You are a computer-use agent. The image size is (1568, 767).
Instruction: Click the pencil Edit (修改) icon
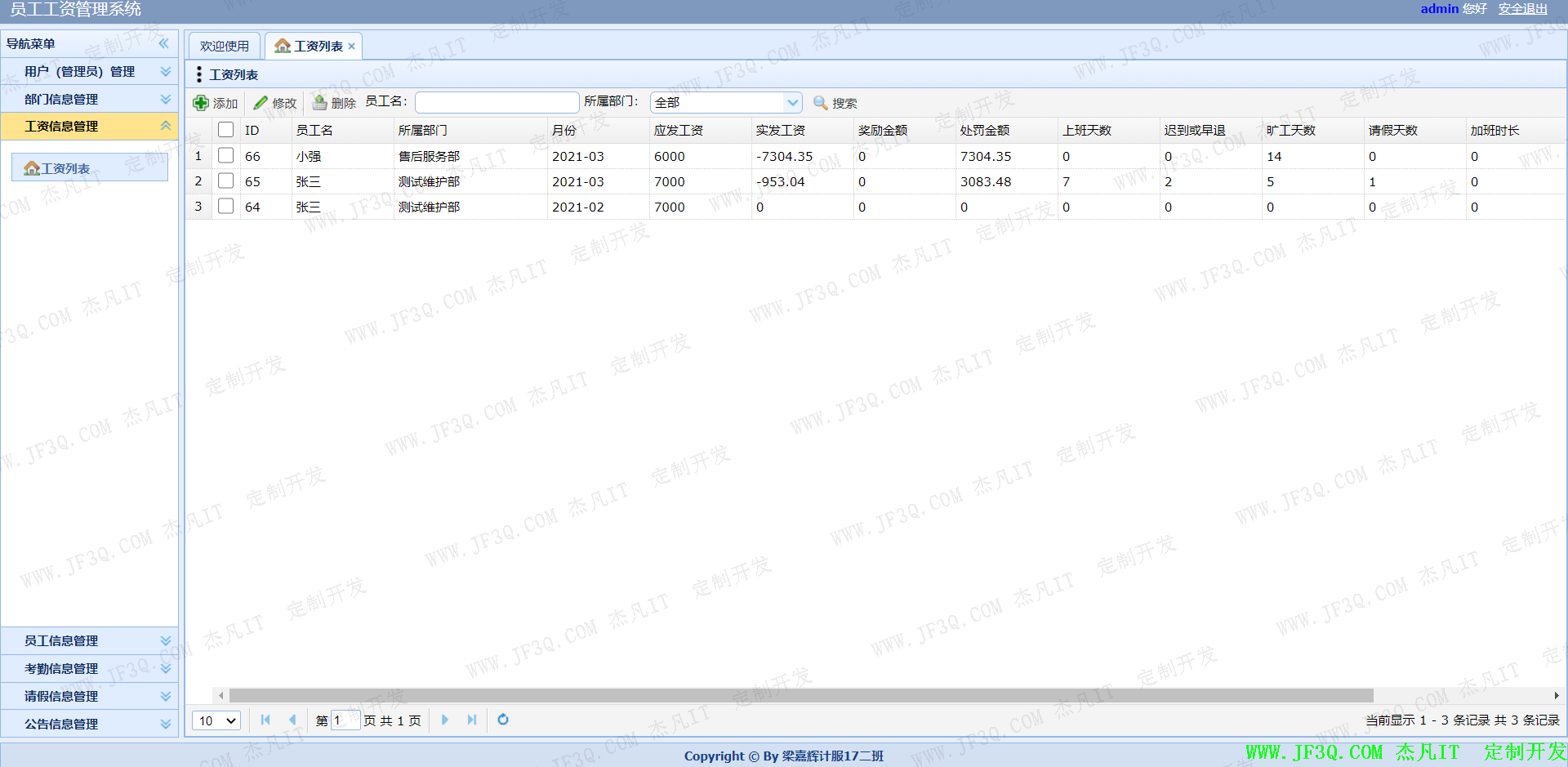tap(261, 103)
